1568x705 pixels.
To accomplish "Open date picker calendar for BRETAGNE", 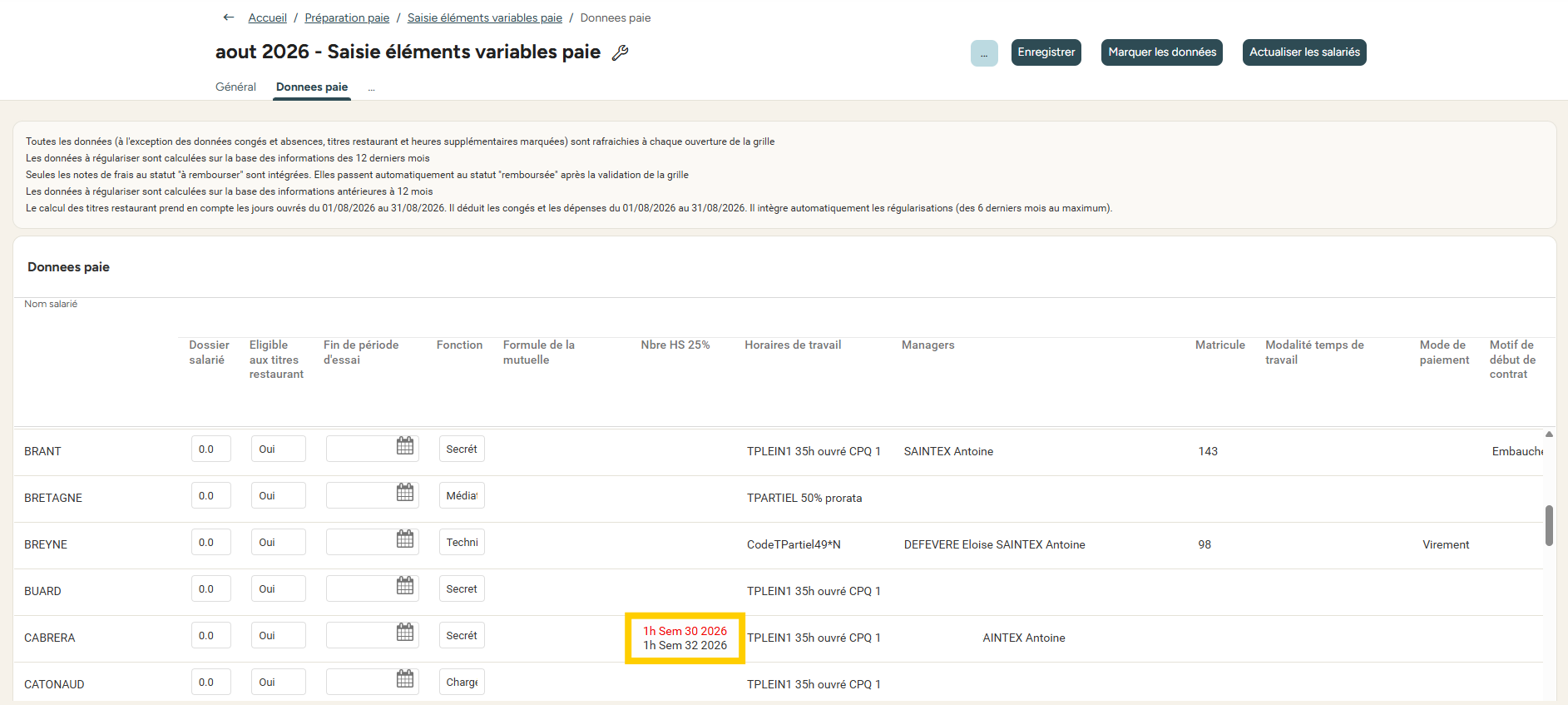I will (405, 493).
